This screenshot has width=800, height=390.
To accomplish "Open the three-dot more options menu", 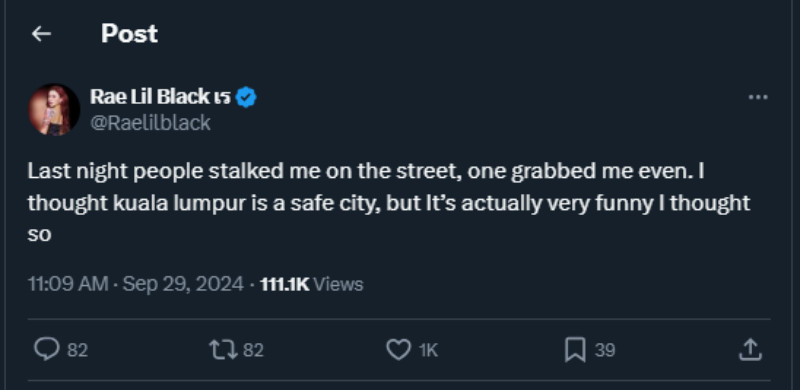I will pyautogui.click(x=758, y=97).
